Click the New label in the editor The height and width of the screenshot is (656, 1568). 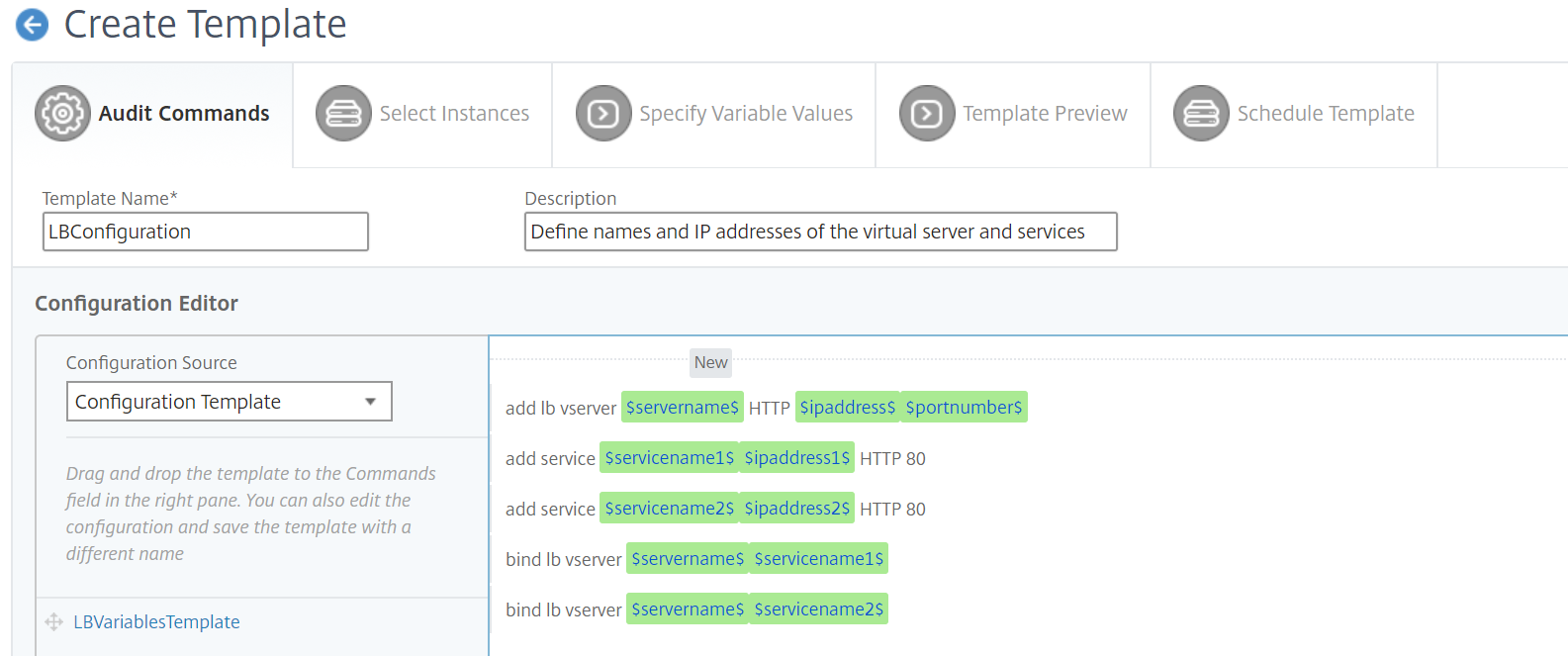(710, 362)
